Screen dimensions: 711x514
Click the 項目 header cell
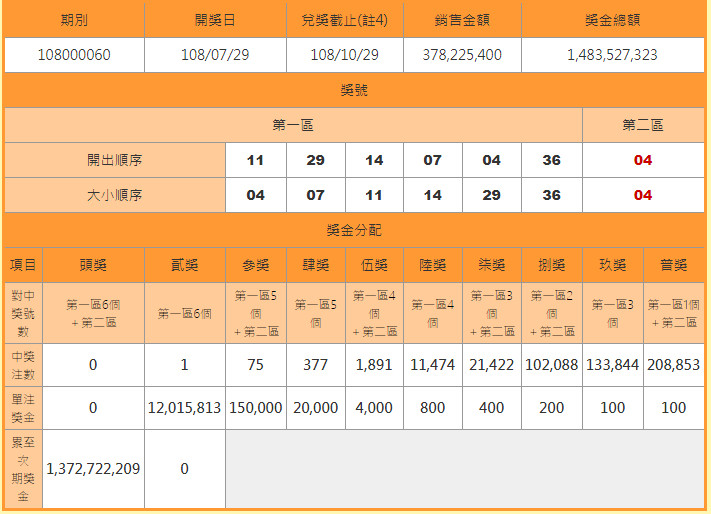[24, 265]
